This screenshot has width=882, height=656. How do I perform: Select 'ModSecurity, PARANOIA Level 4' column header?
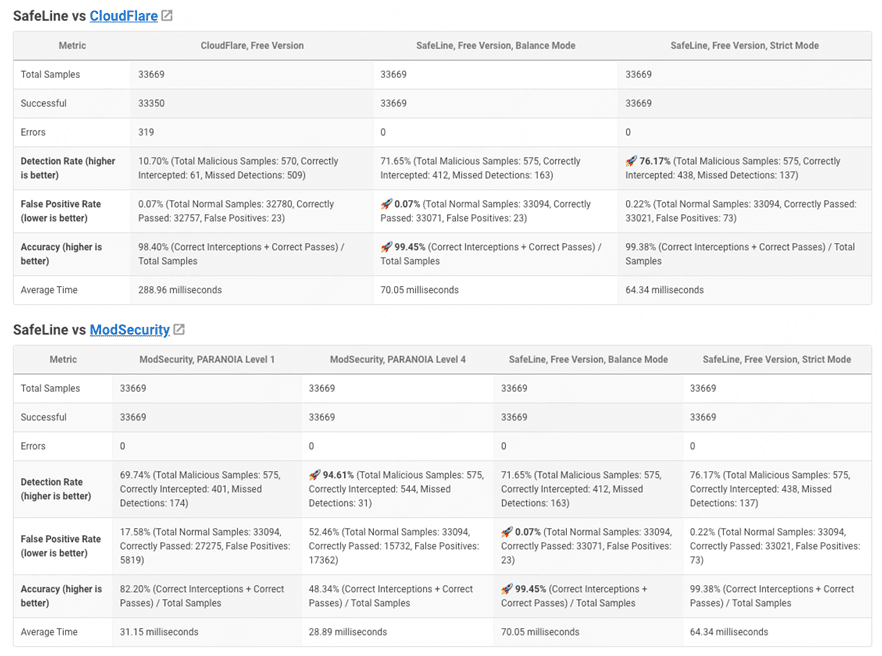click(x=398, y=360)
